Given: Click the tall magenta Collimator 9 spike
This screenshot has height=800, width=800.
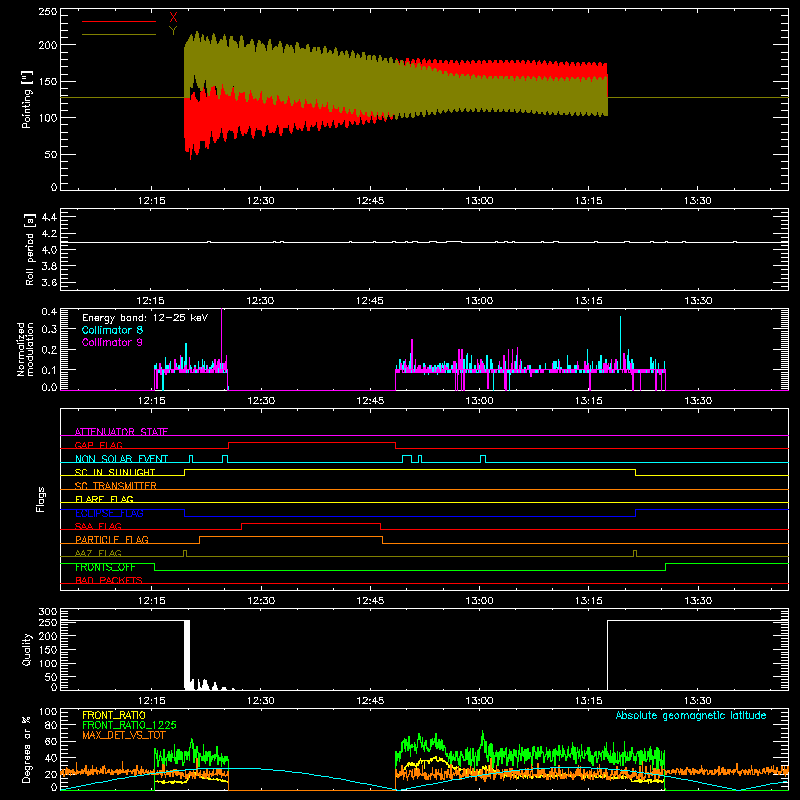Looking at the screenshot, I should 221,337.
